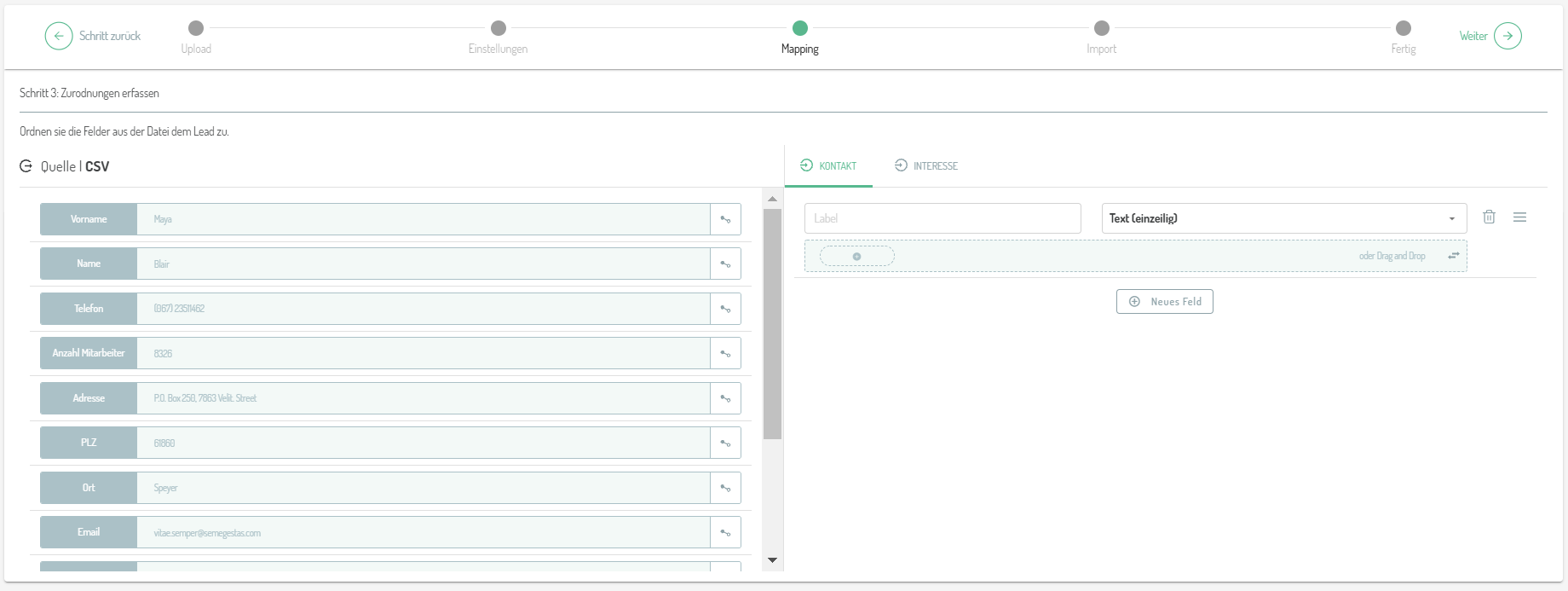Click the swap arrows icon in drop zone
Screen dimensions: 1568x591
click(1453, 256)
